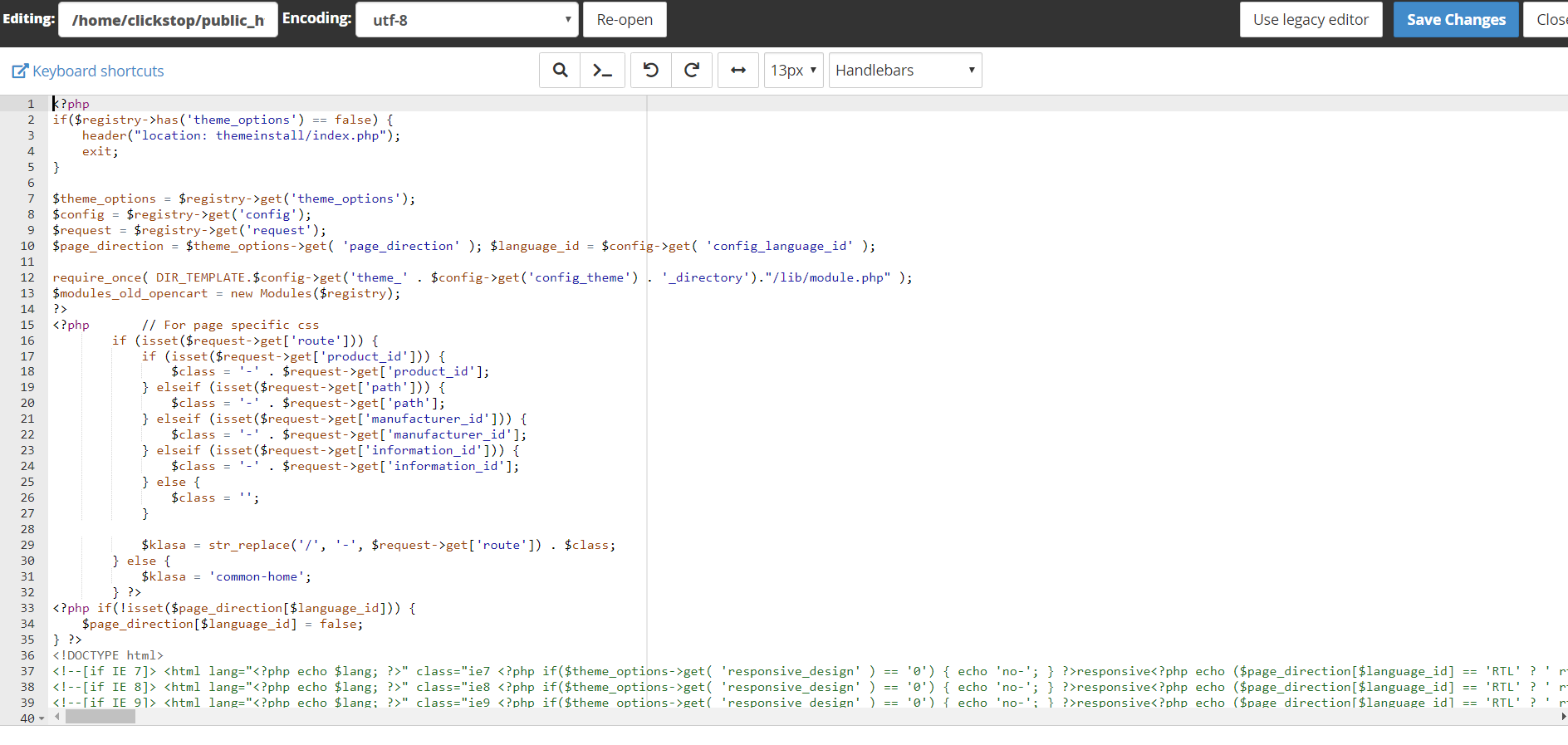The image size is (1568, 745).
Task: Click line number 1 in the gutter
Action: (31, 104)
